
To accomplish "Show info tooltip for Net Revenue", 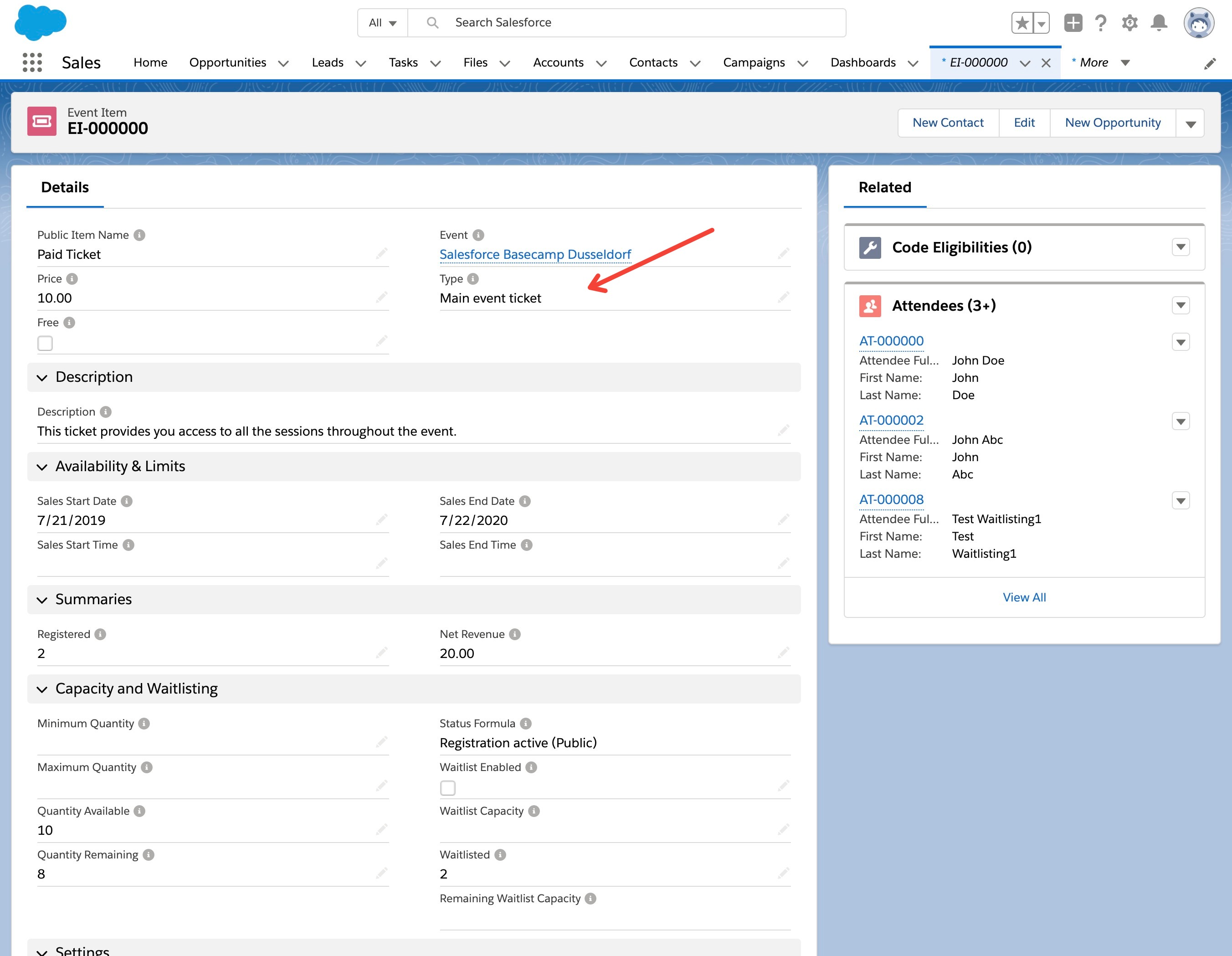I will tap(514, 634).
